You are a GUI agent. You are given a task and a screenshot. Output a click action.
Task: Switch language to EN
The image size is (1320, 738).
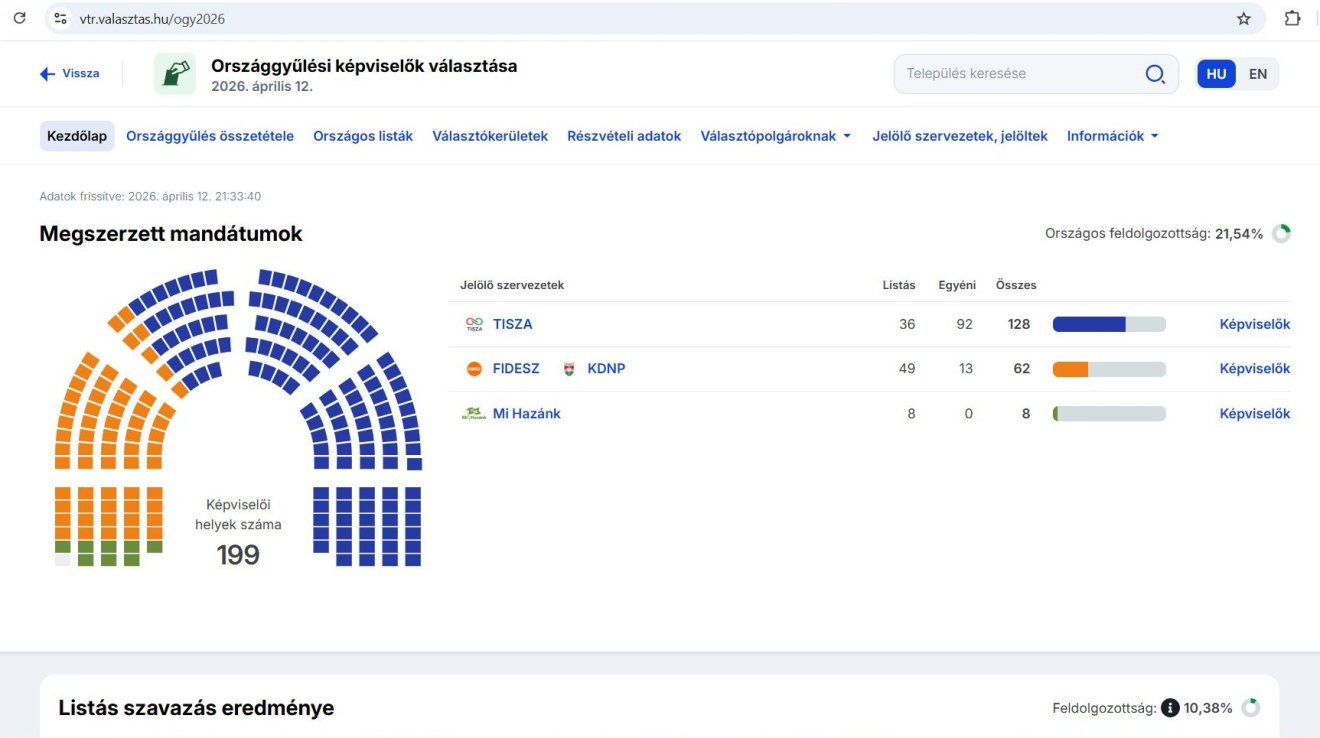1257,74
